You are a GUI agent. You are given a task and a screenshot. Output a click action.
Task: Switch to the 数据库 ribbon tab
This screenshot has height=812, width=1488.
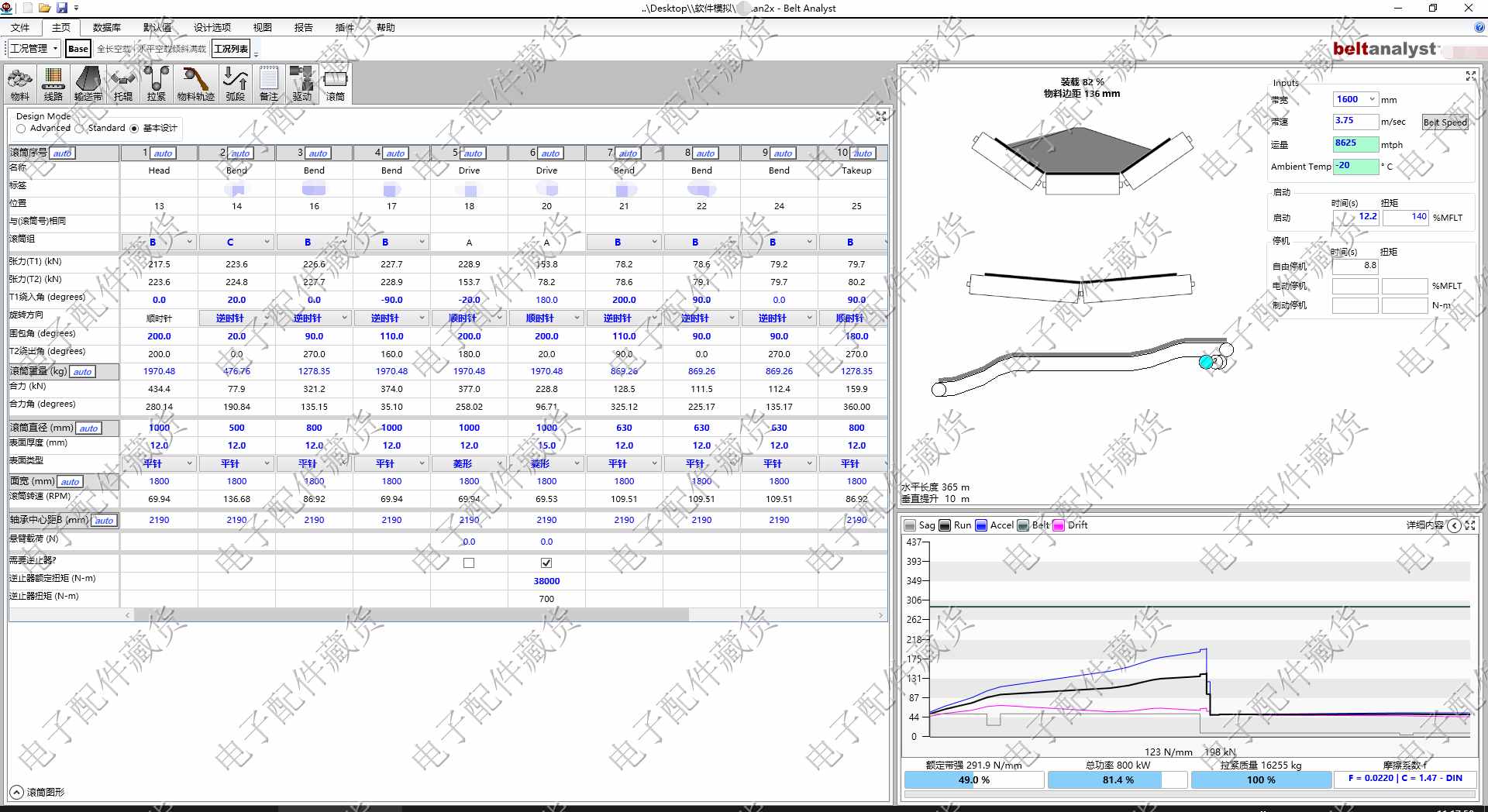coord(107,28)
